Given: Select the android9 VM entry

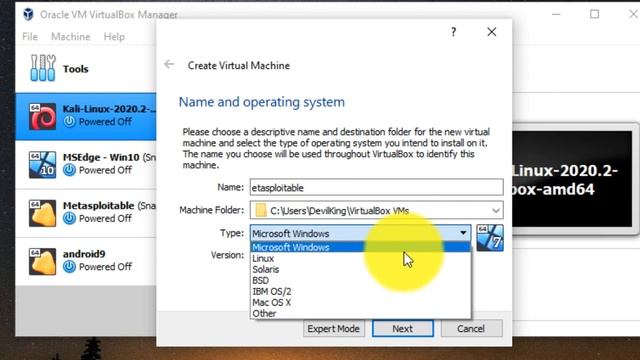Looking at the screenshot, I should (86, 261).
